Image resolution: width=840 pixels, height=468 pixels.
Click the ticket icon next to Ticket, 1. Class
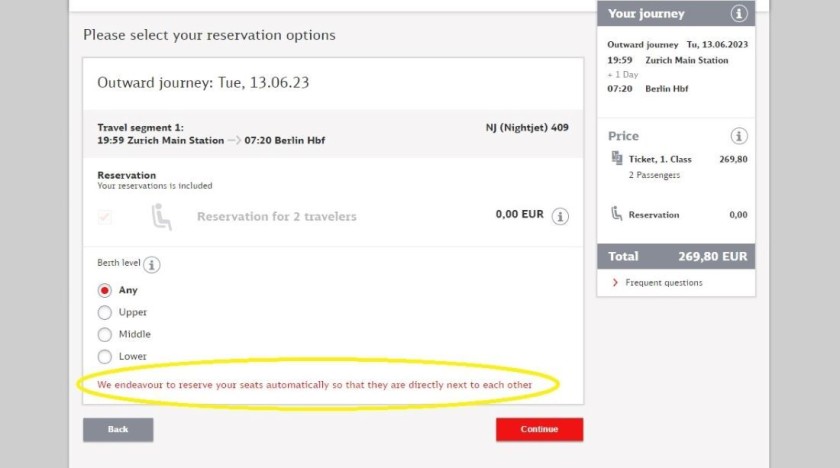pyautogui.click(x=617, y=158)
